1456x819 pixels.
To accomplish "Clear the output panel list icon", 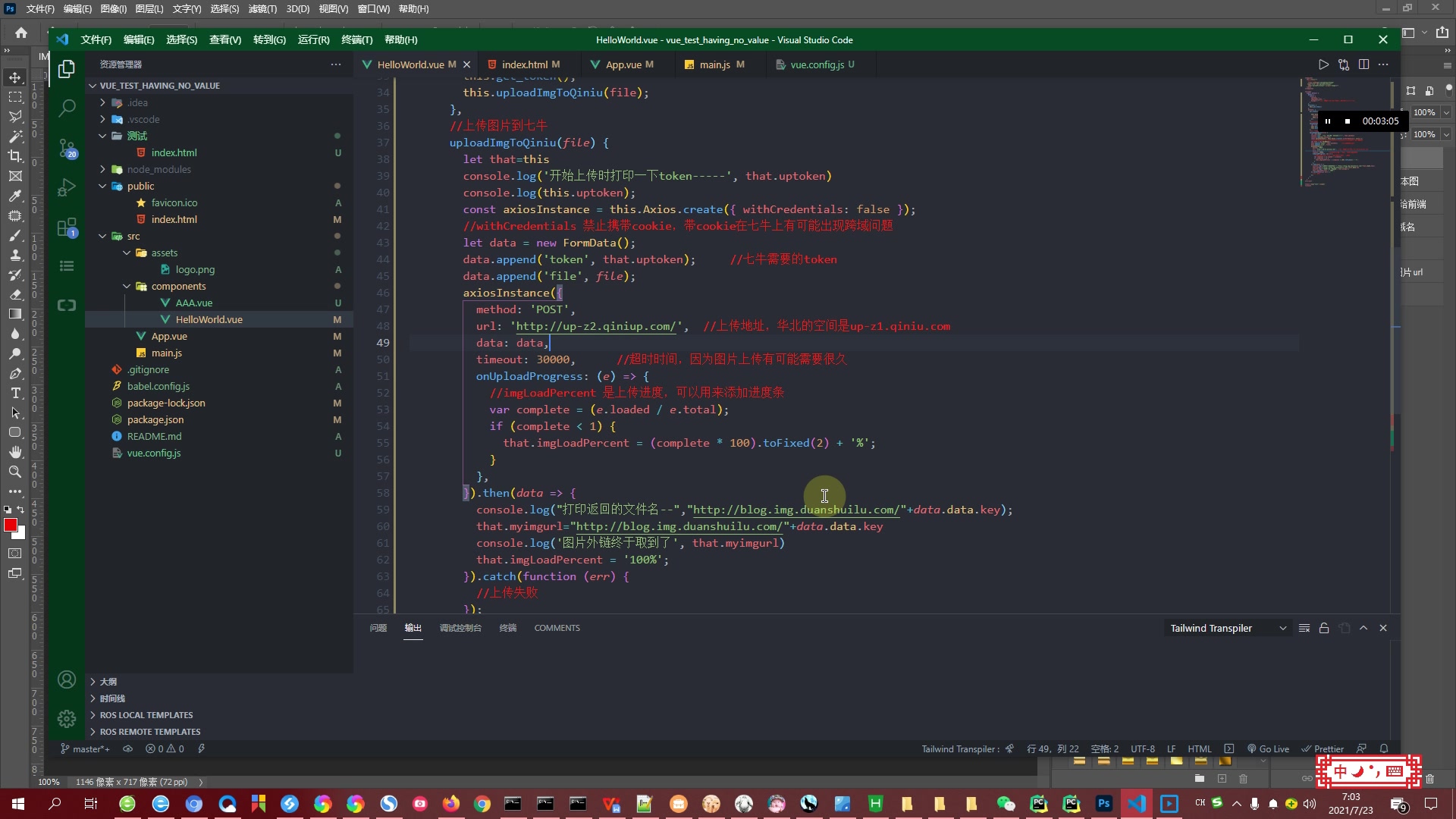I will [x=1304, y=628].
